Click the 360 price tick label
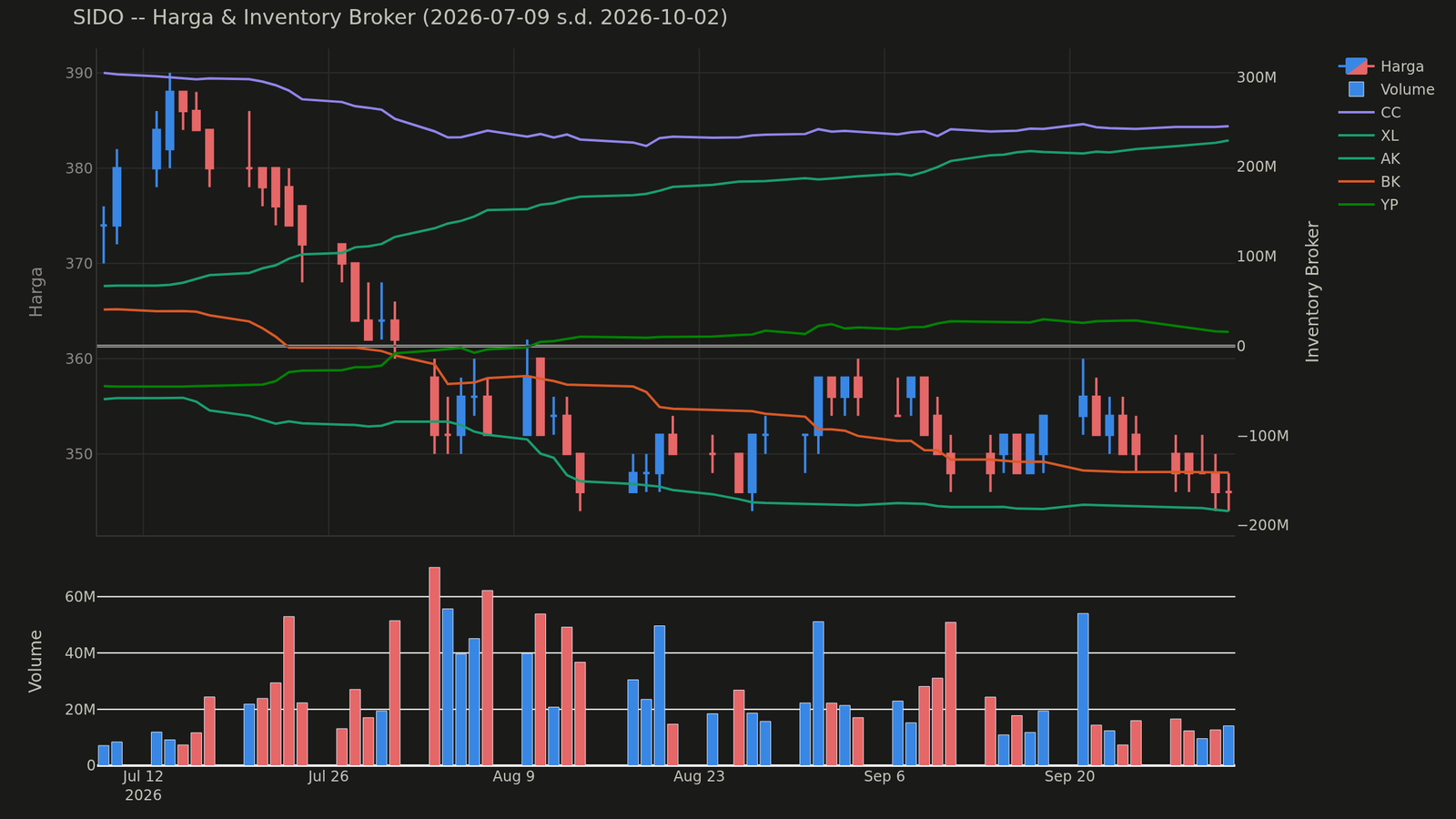Image resolution: width=1456 pixels, height=819 pixels. (x=80, y=359)
